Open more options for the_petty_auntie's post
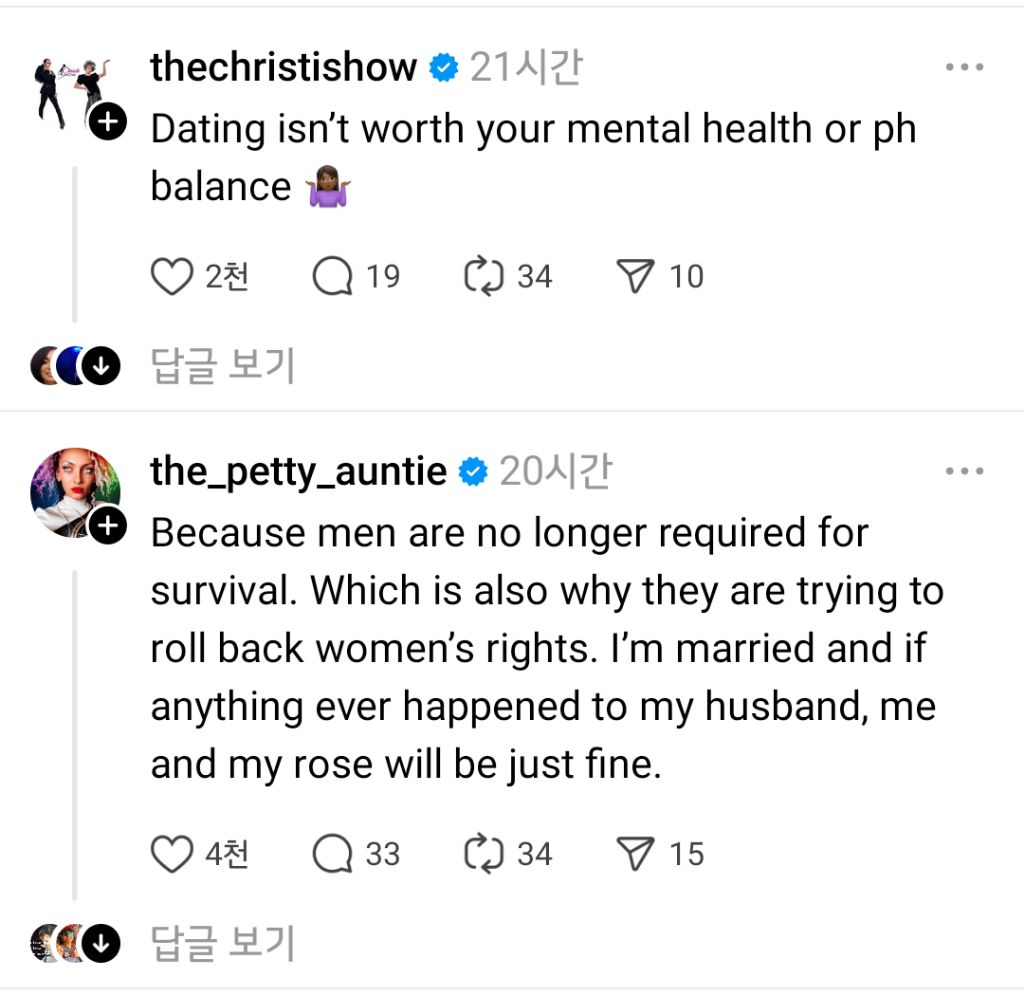Screen dimensions: 1024x995 coord(964,471)
